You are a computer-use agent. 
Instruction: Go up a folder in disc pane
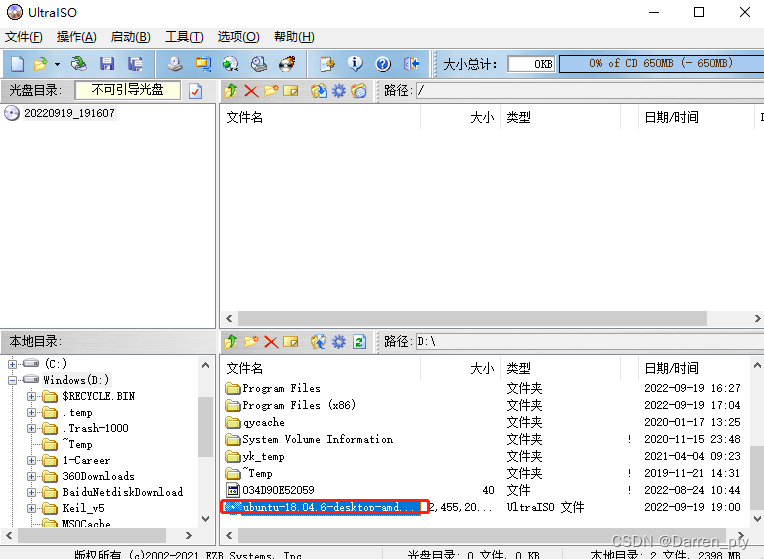point(231,91)
